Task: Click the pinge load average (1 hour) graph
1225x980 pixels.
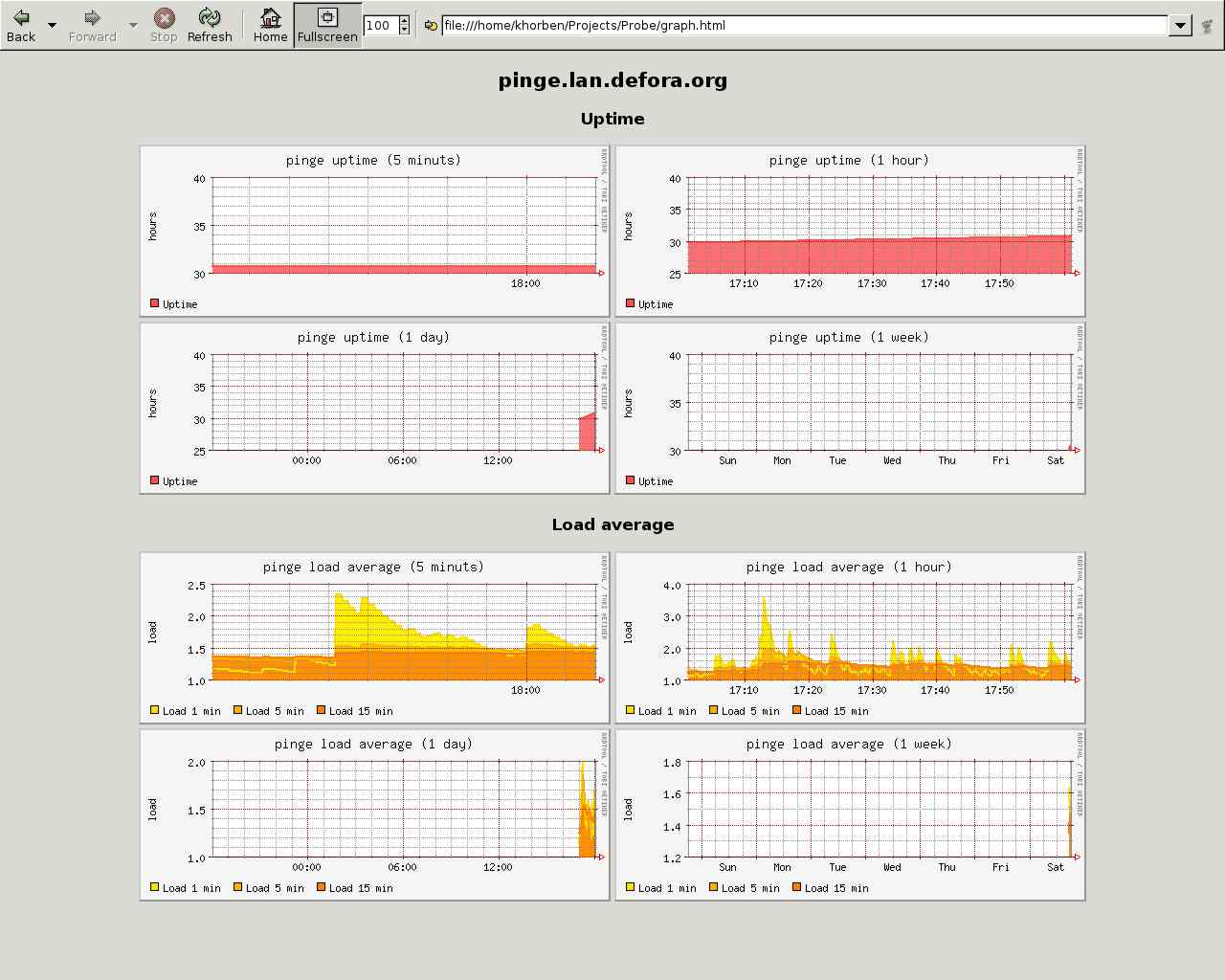Action: pyautogui.click(x=850, y=637)
